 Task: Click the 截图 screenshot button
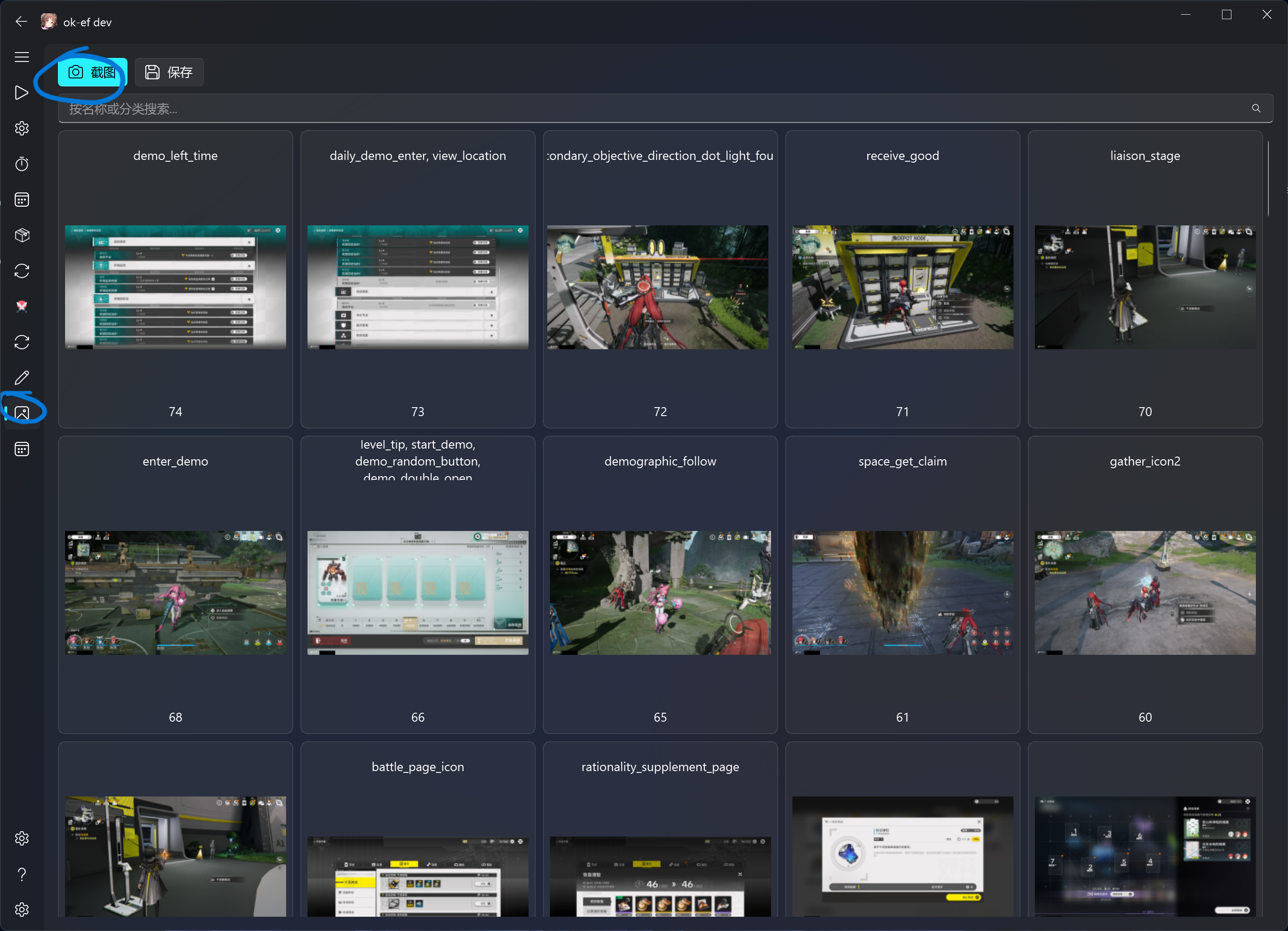[x=93, y=72]
